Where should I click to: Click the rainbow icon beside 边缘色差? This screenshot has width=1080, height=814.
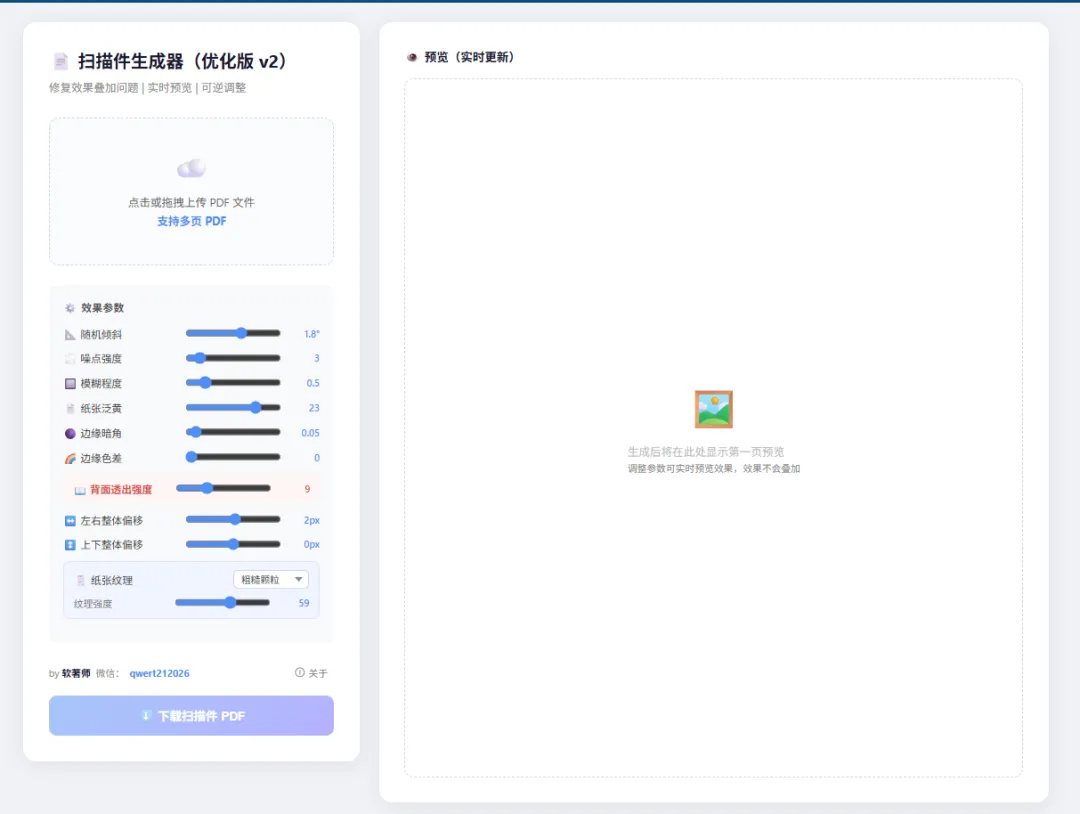70,459
